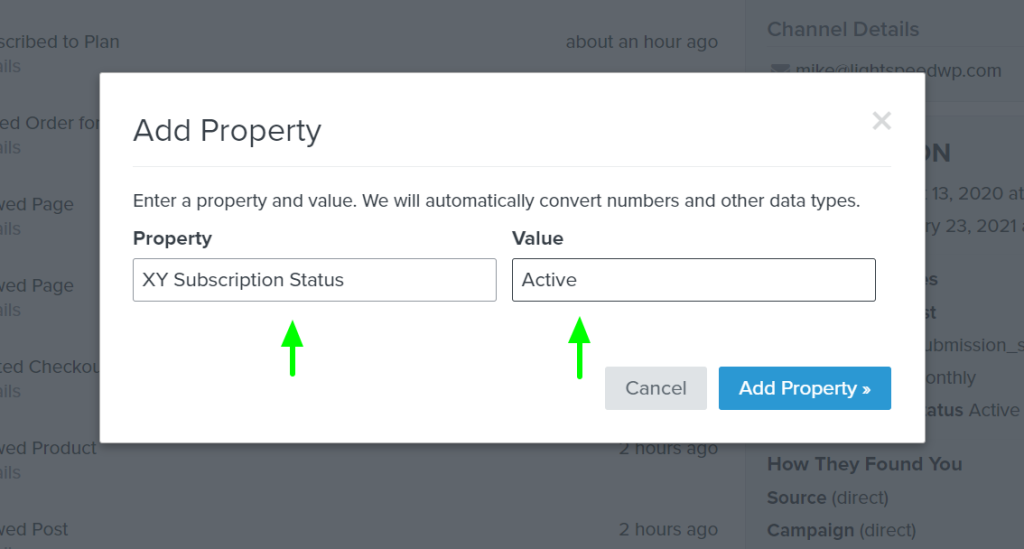The image size is (1024, 549).
Task: Confirm with the blue Add Property button
Action: click(x=805, y=388)
